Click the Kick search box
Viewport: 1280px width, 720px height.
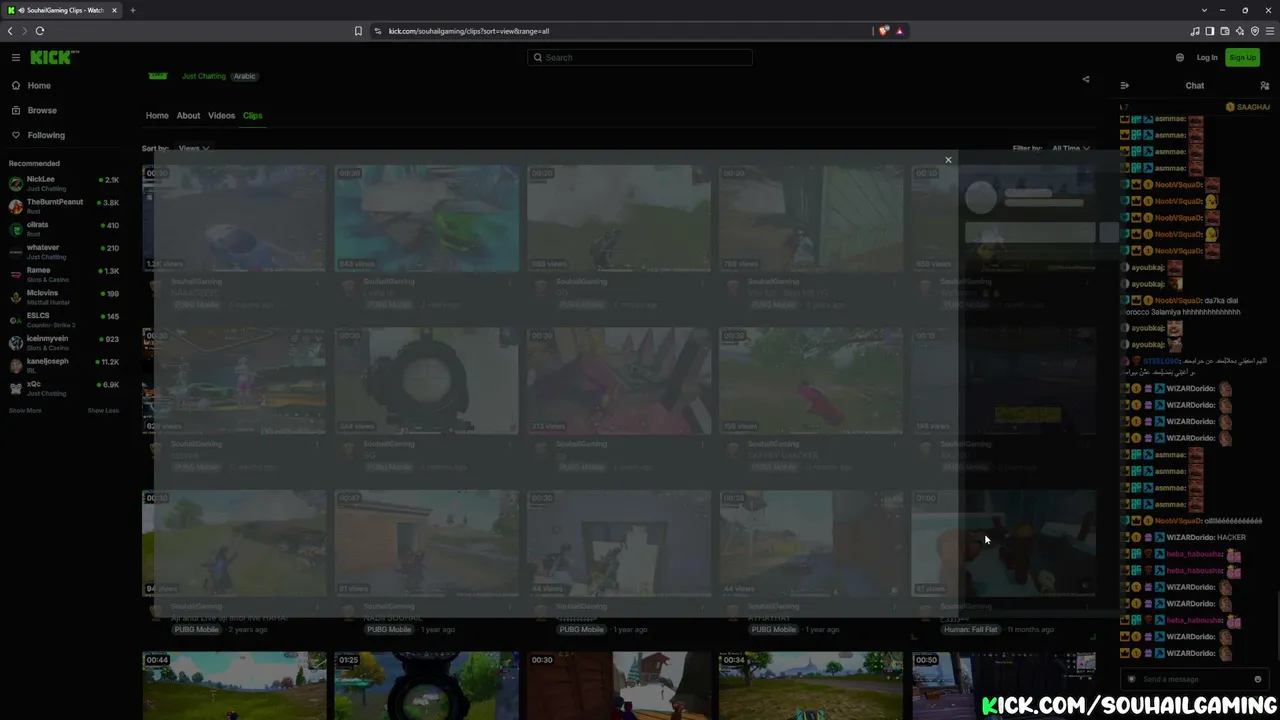640,58
